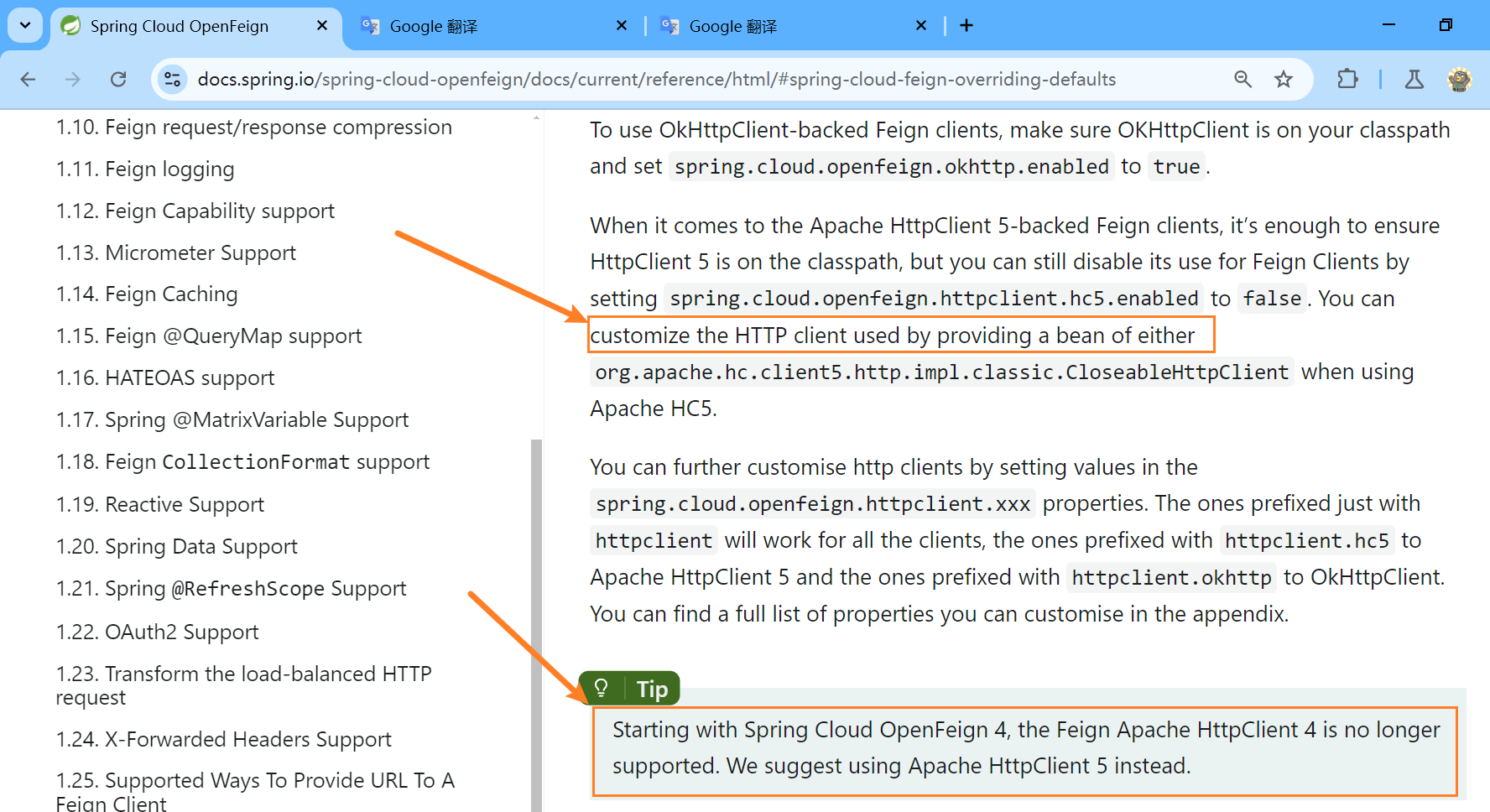Open 1.16 HATEOAS support section
The height and width of the screenshot is (812, 1490).
[165, 378]
